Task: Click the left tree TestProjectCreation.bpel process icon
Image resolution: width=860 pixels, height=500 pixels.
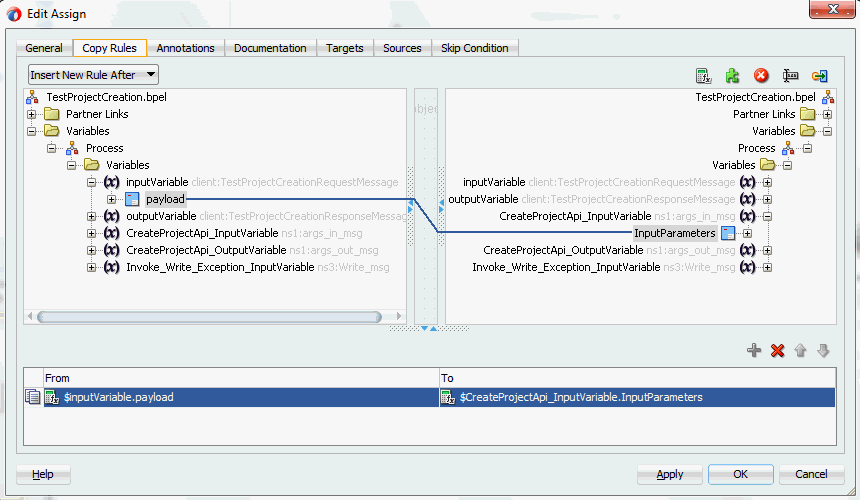Action: coord(32,97)
